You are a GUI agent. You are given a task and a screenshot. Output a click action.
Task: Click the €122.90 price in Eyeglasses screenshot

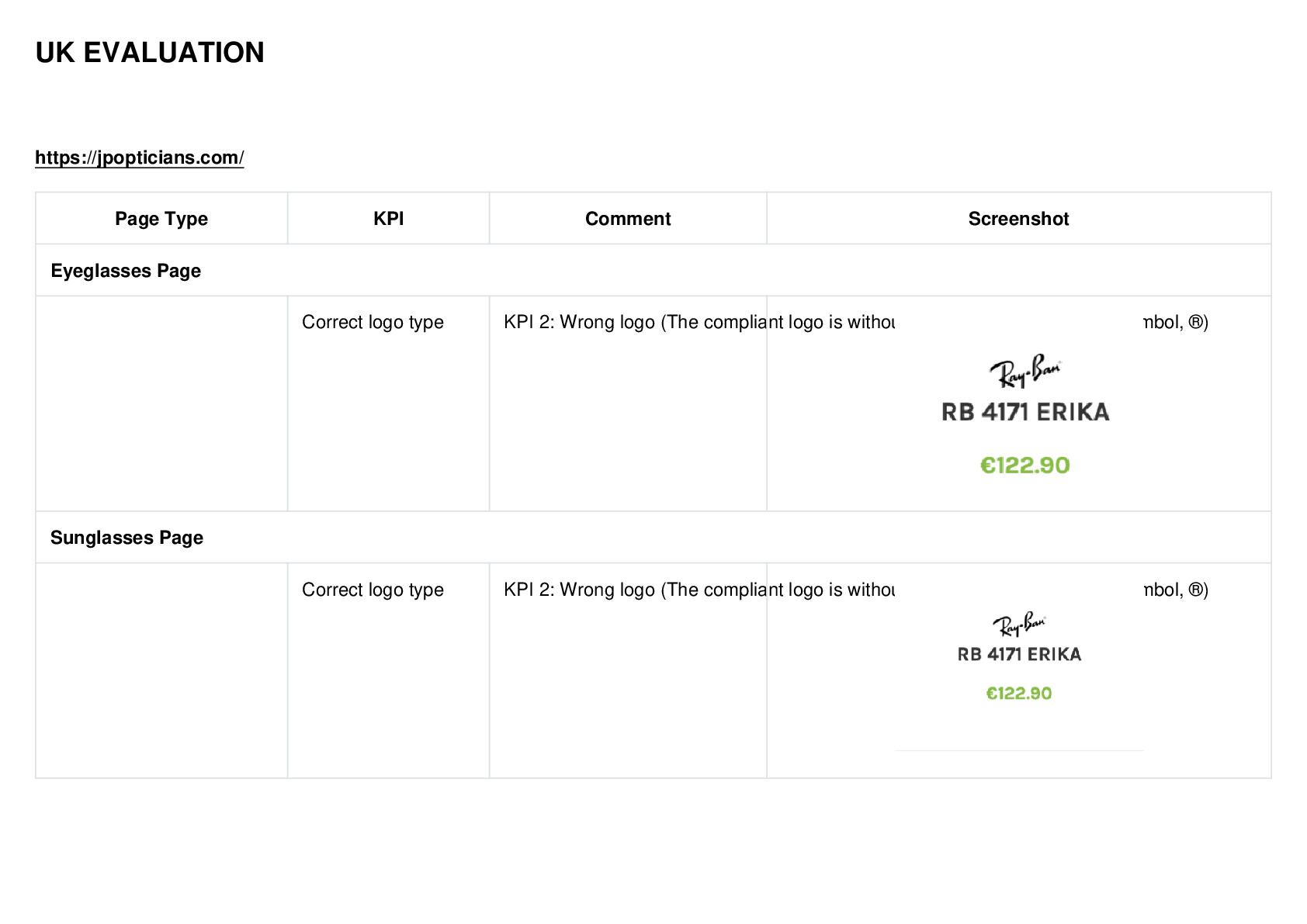pos(1025,465)
